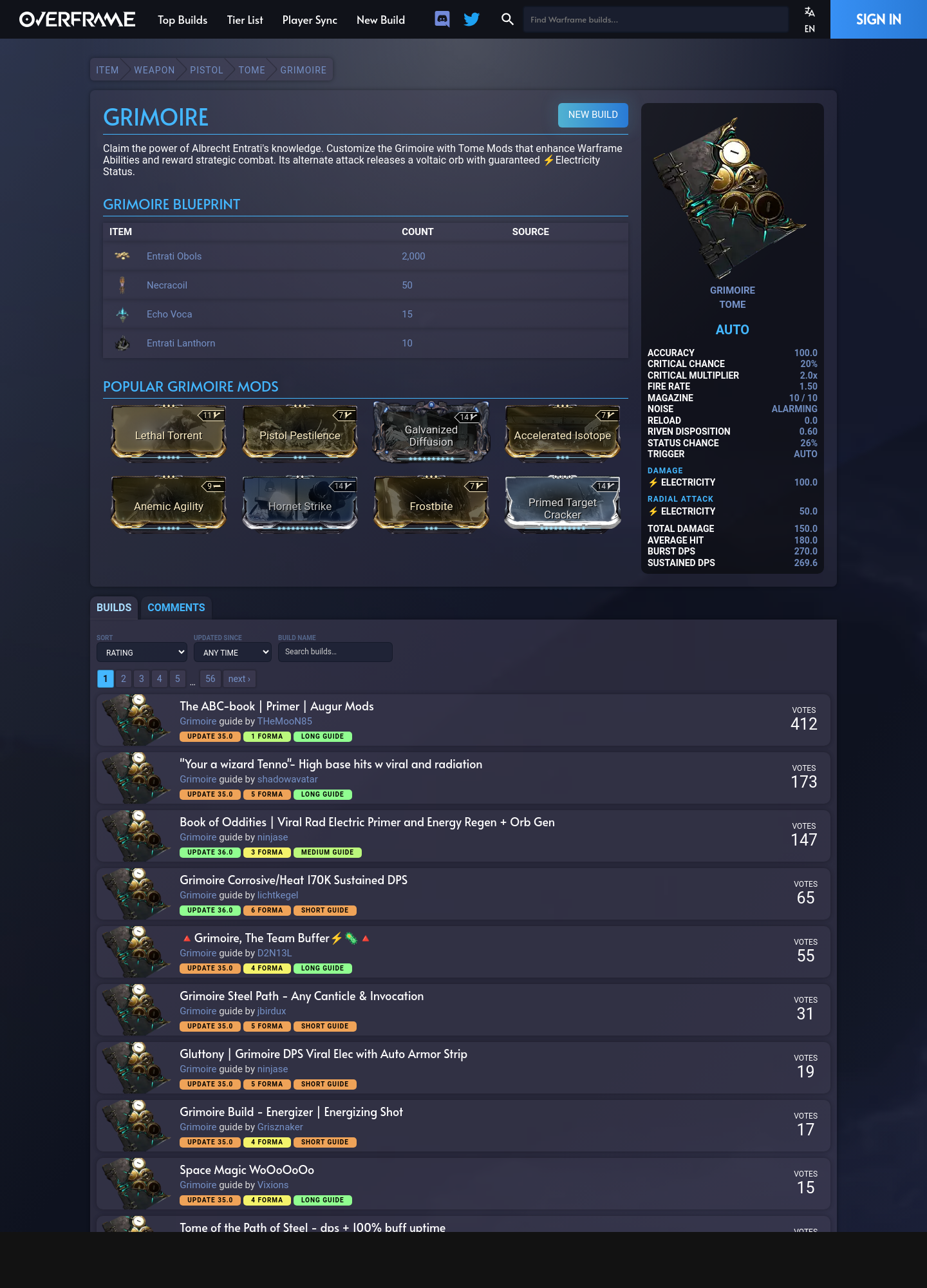Click the Find Warframe builds search field
Viewport: 927px width, 1288px height.
(x=656, y=19)
